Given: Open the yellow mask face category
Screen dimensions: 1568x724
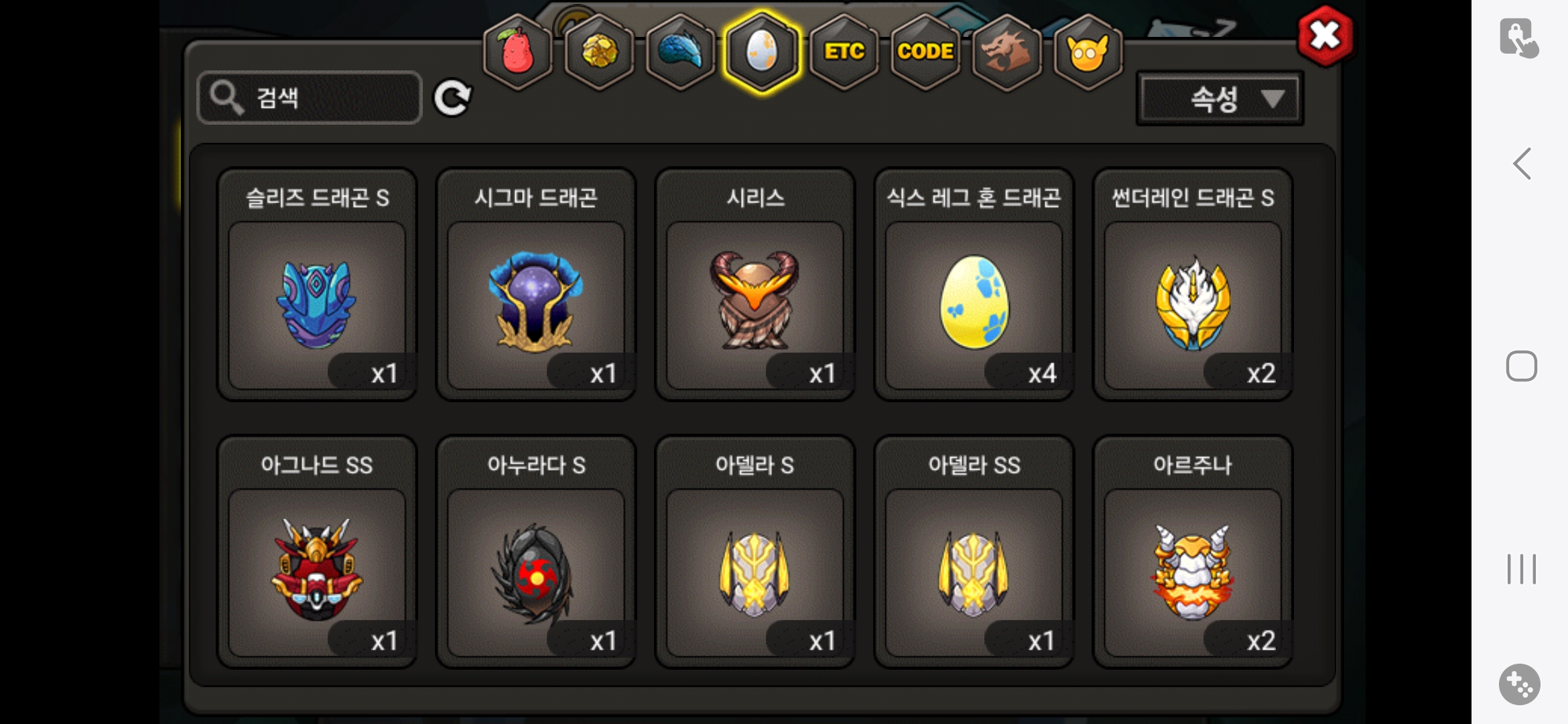Looking at the screenshot, I should click(x=1088, y=52).
